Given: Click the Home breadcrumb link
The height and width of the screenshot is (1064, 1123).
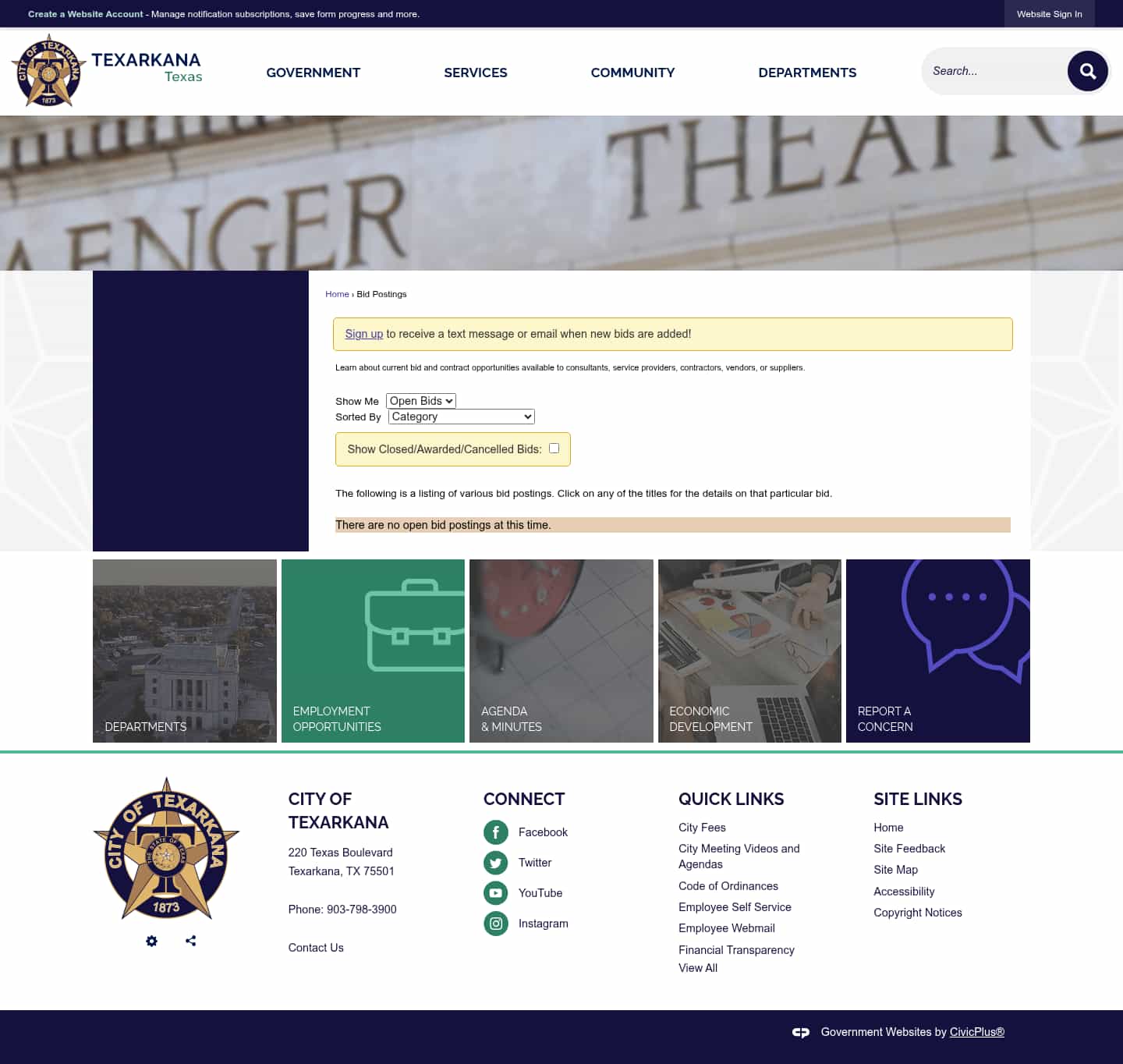Looking at the screenshot, I should pos(337,294).
